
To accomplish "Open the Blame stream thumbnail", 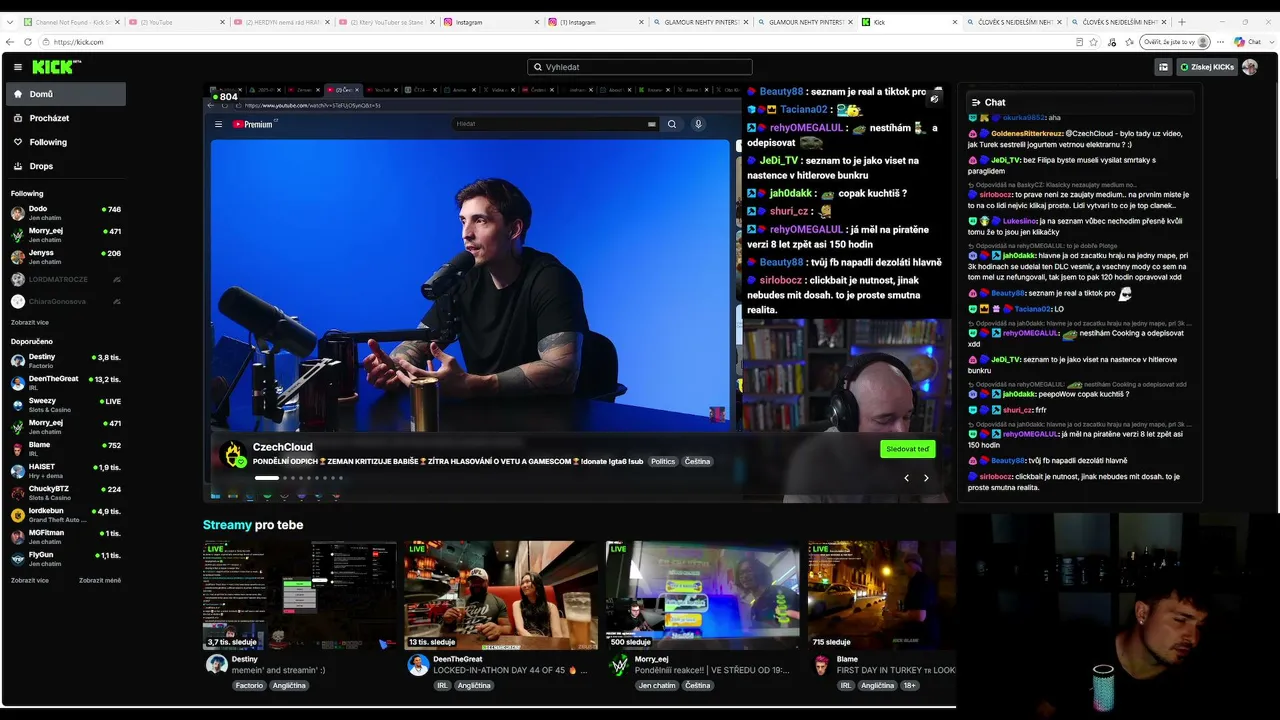I will (x=882, y=595).
